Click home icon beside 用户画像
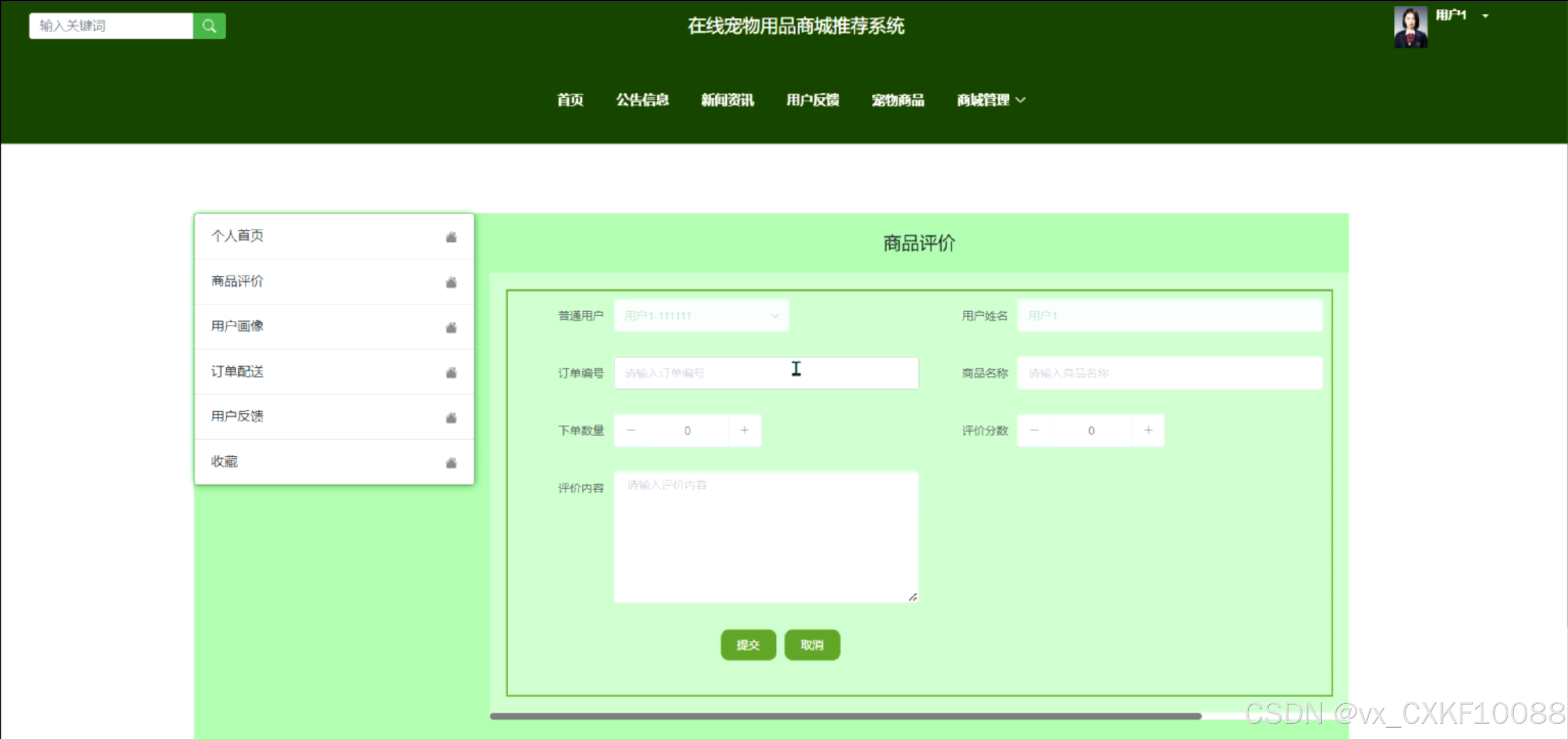 coord(450,328)
